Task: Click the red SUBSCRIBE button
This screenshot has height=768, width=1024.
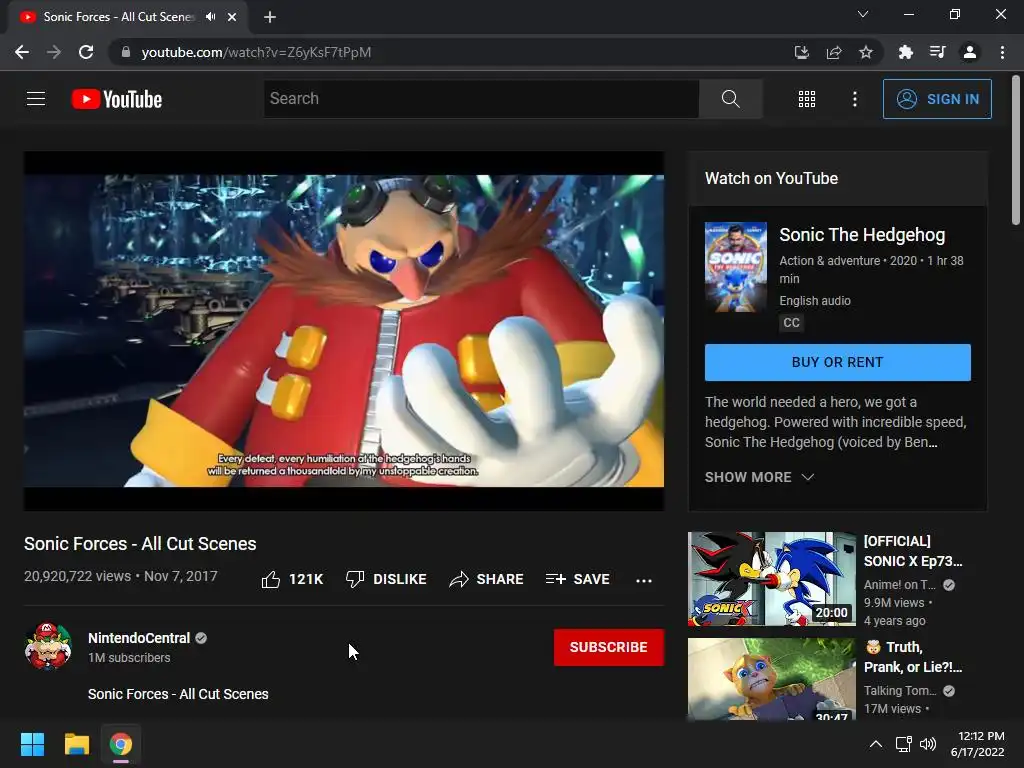Action: [x=609, y=647]
